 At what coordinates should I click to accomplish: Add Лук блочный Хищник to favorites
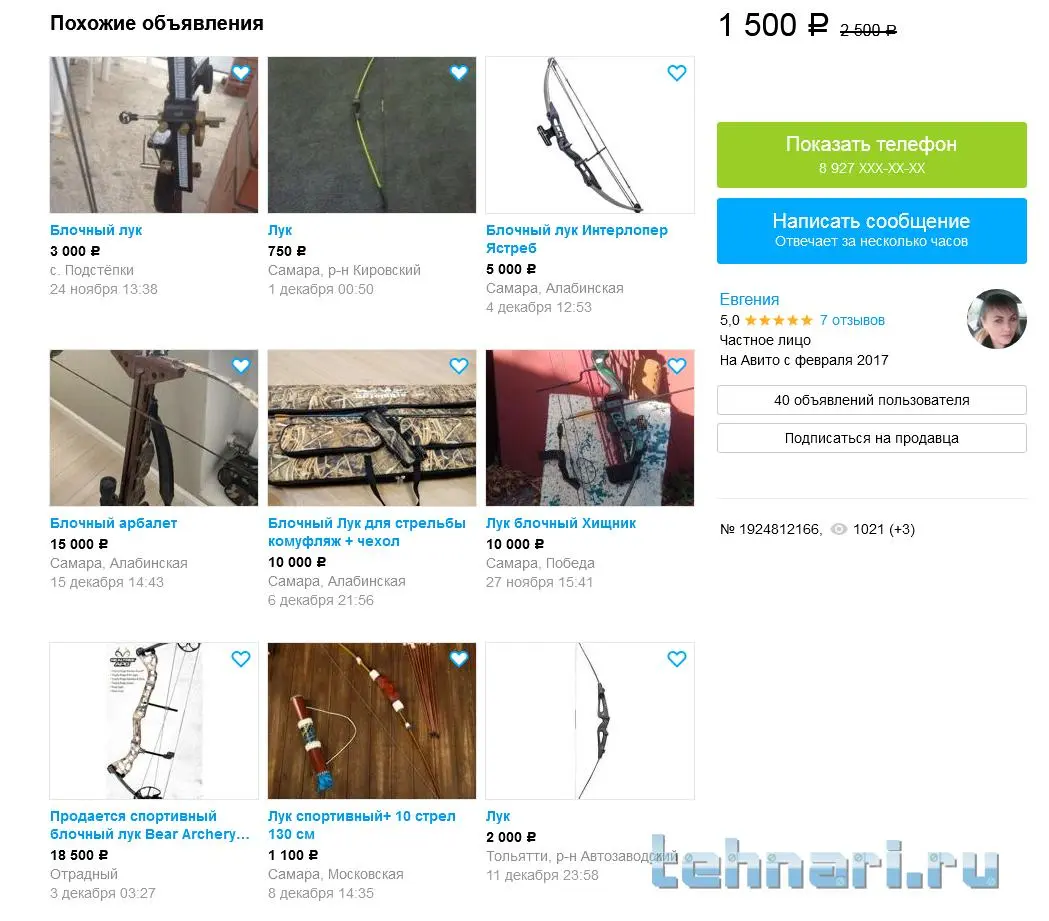[677, 365]
